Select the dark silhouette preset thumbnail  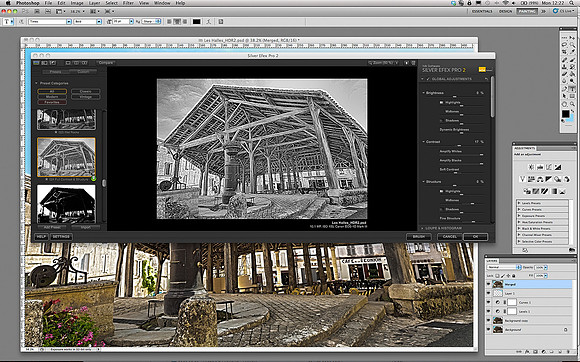[66, 204]
